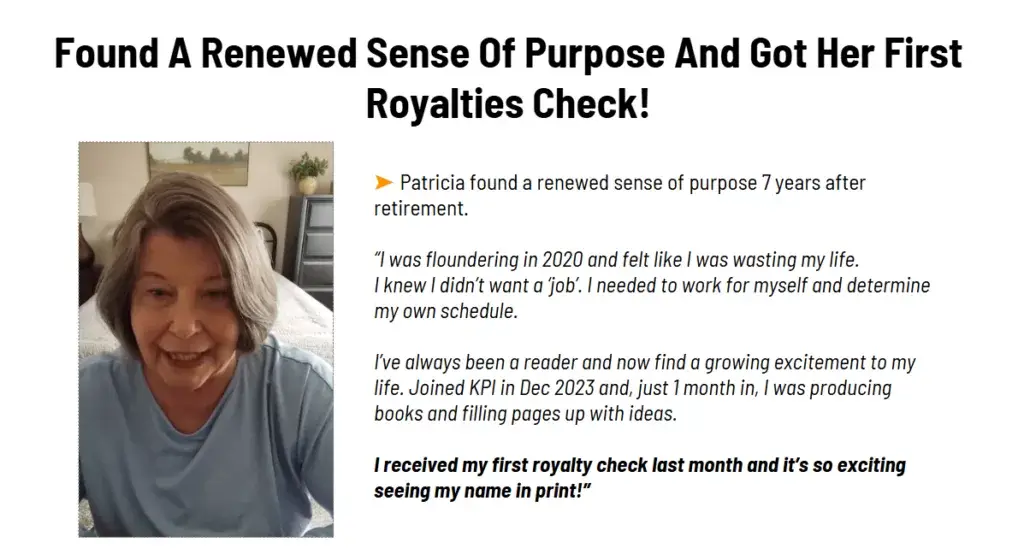
Task: Click the orange arrow bullet icon
Action: (x=383, y=182)
